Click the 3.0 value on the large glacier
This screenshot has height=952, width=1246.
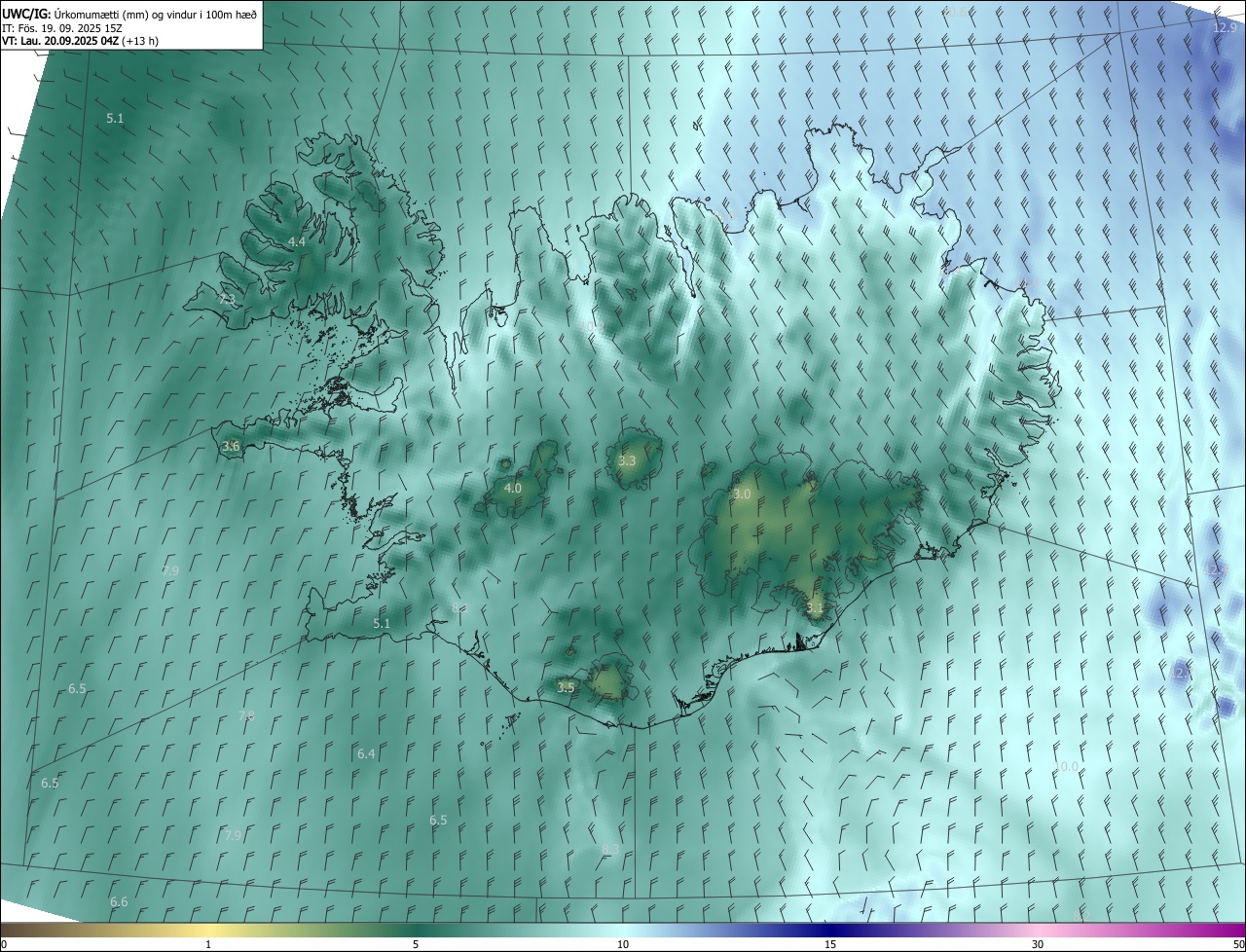[x=742, y=494]
